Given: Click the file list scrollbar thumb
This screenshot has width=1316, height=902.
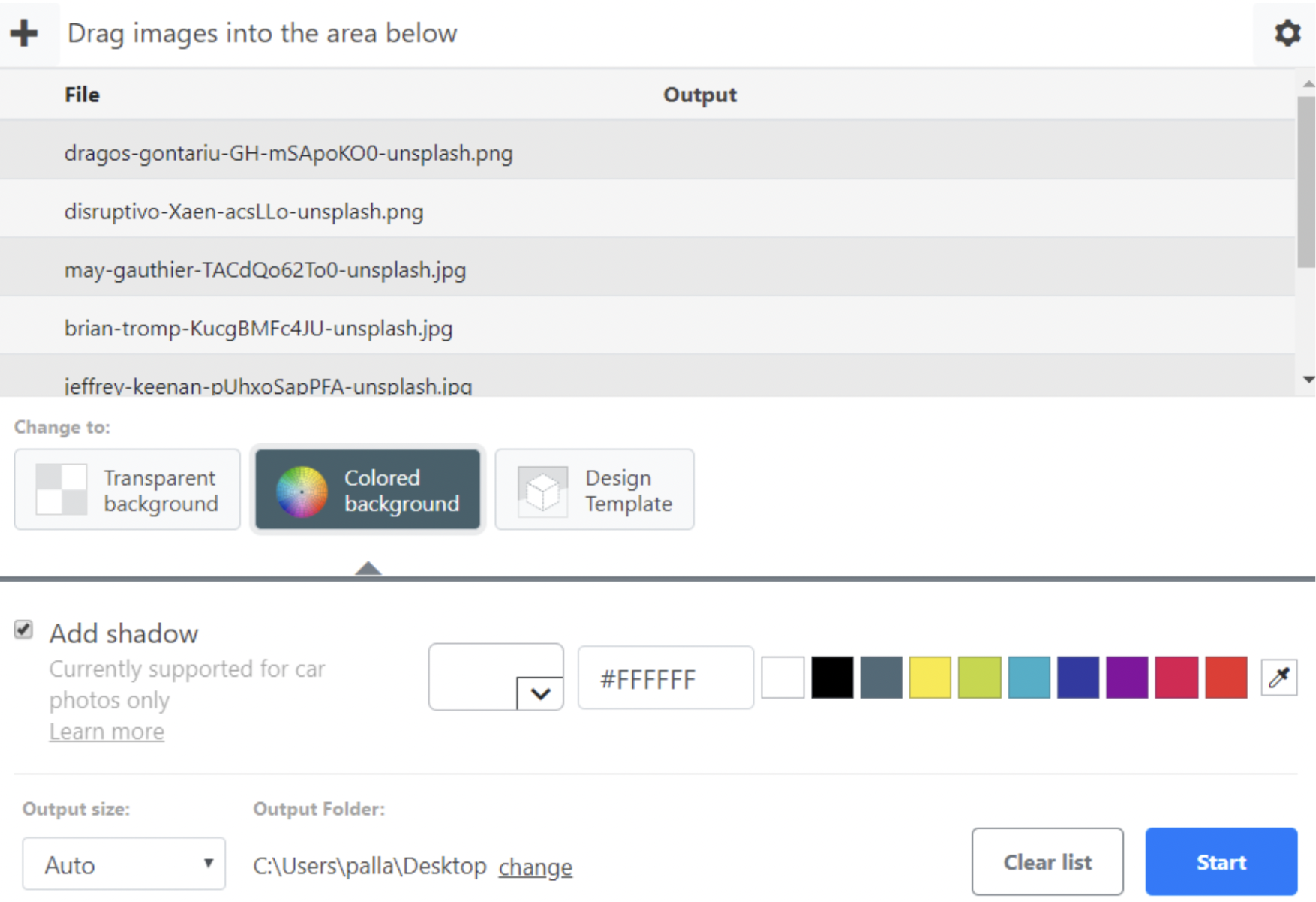Looking at the screenshot, I should click(1306, 182).
